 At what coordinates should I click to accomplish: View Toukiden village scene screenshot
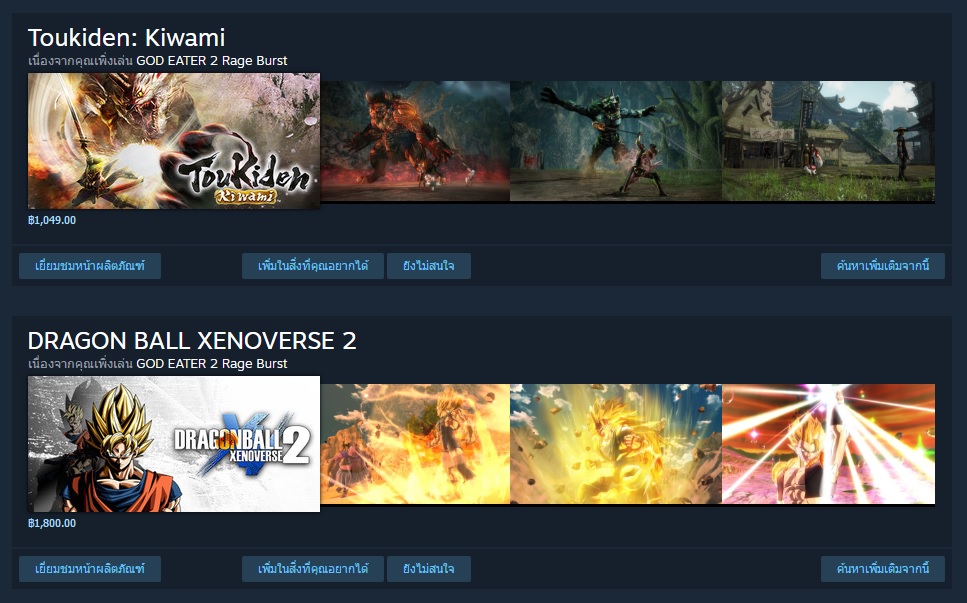pos(828,141)
